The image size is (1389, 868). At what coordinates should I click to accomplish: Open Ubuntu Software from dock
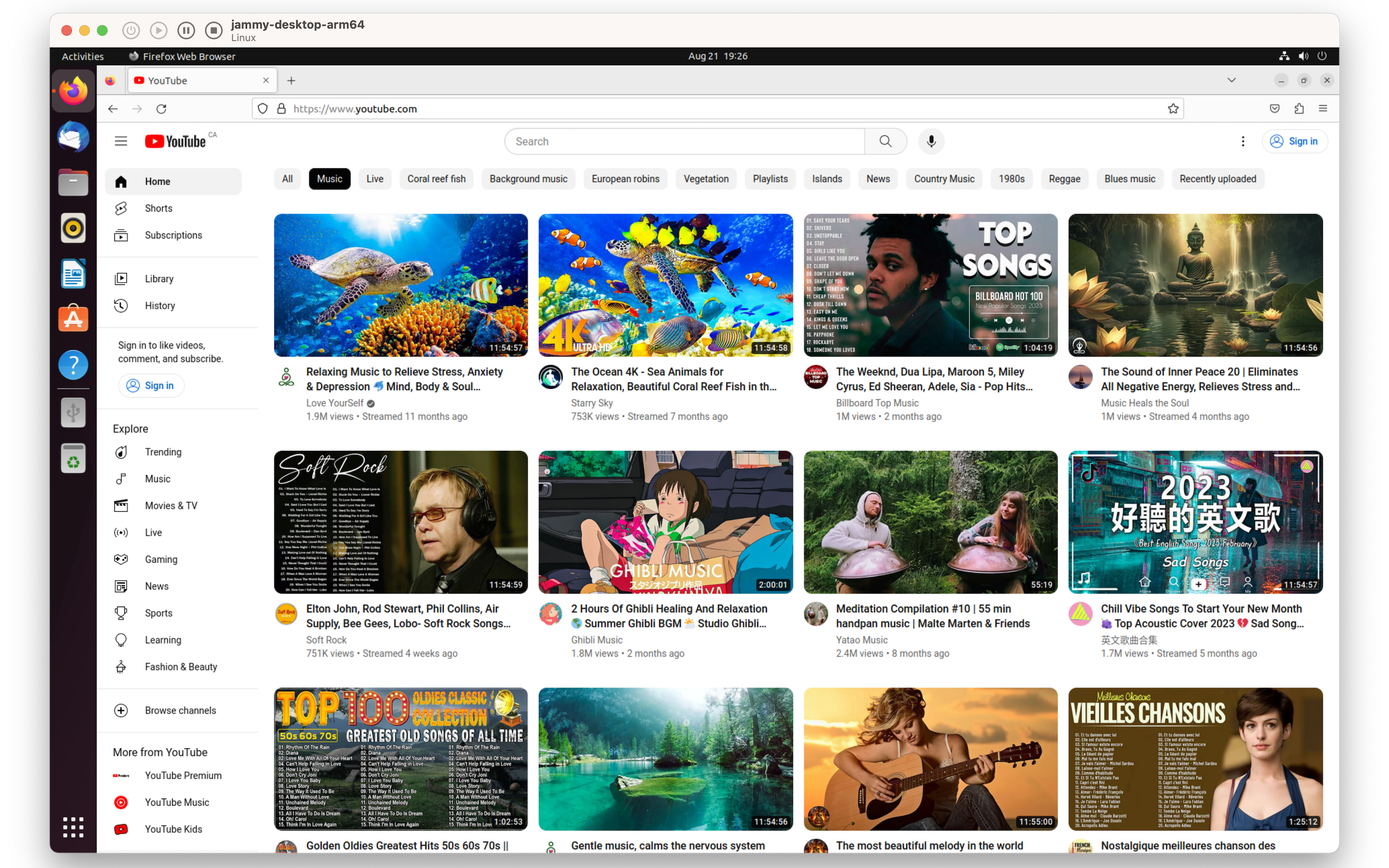tap(73, 319)
